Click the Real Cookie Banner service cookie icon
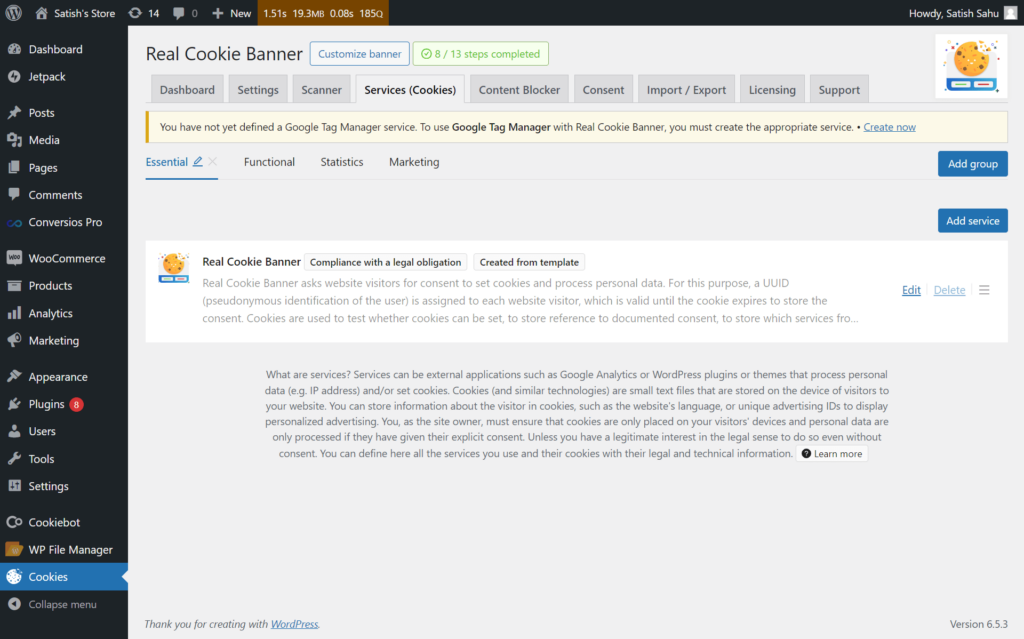This screenshot has height=639, width=1024. [x=174, y=268]
